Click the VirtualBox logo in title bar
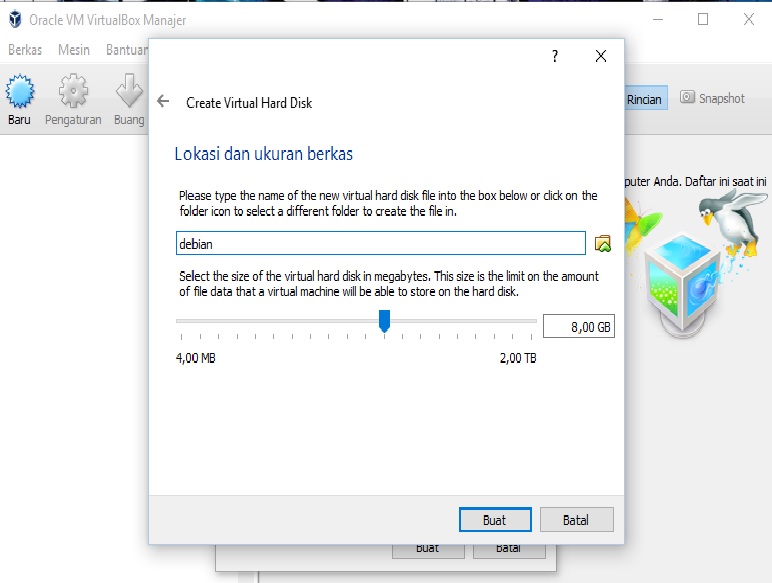Screen dimensions: 772x583 [15, 19]
